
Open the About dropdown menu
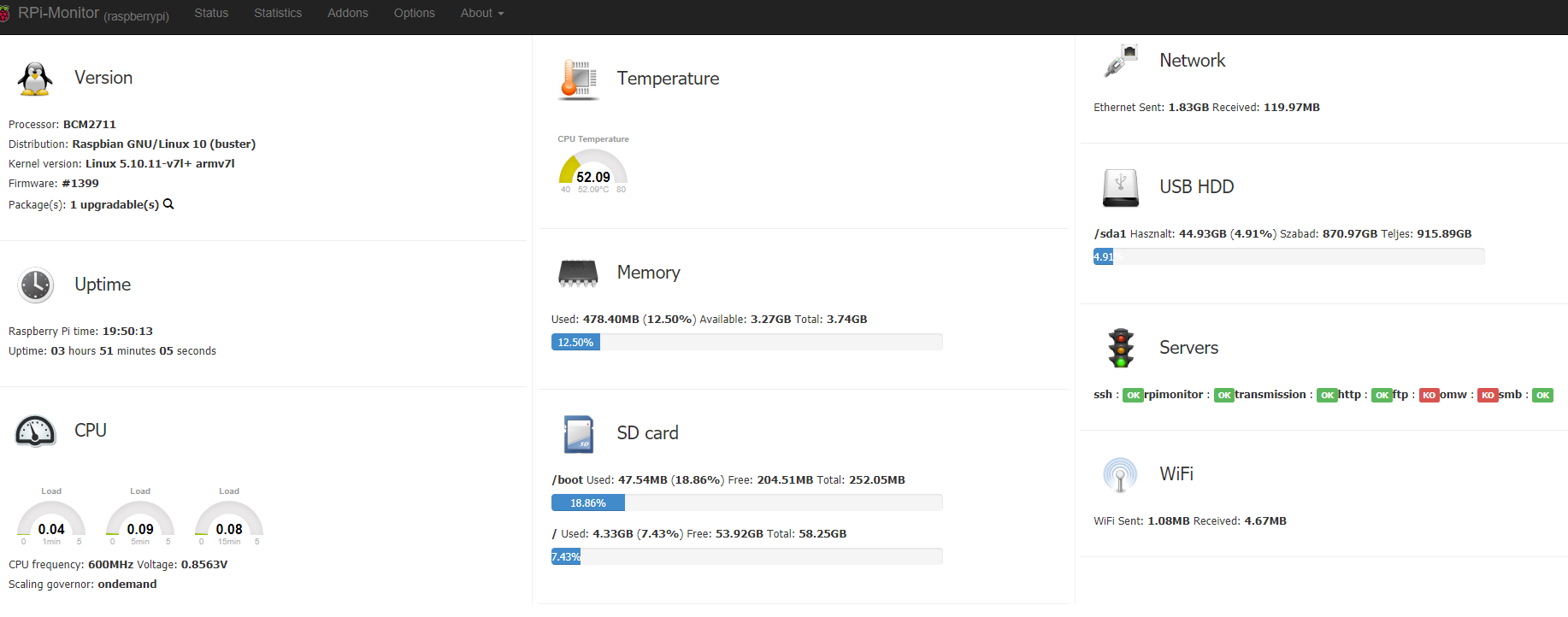point(482,13)
